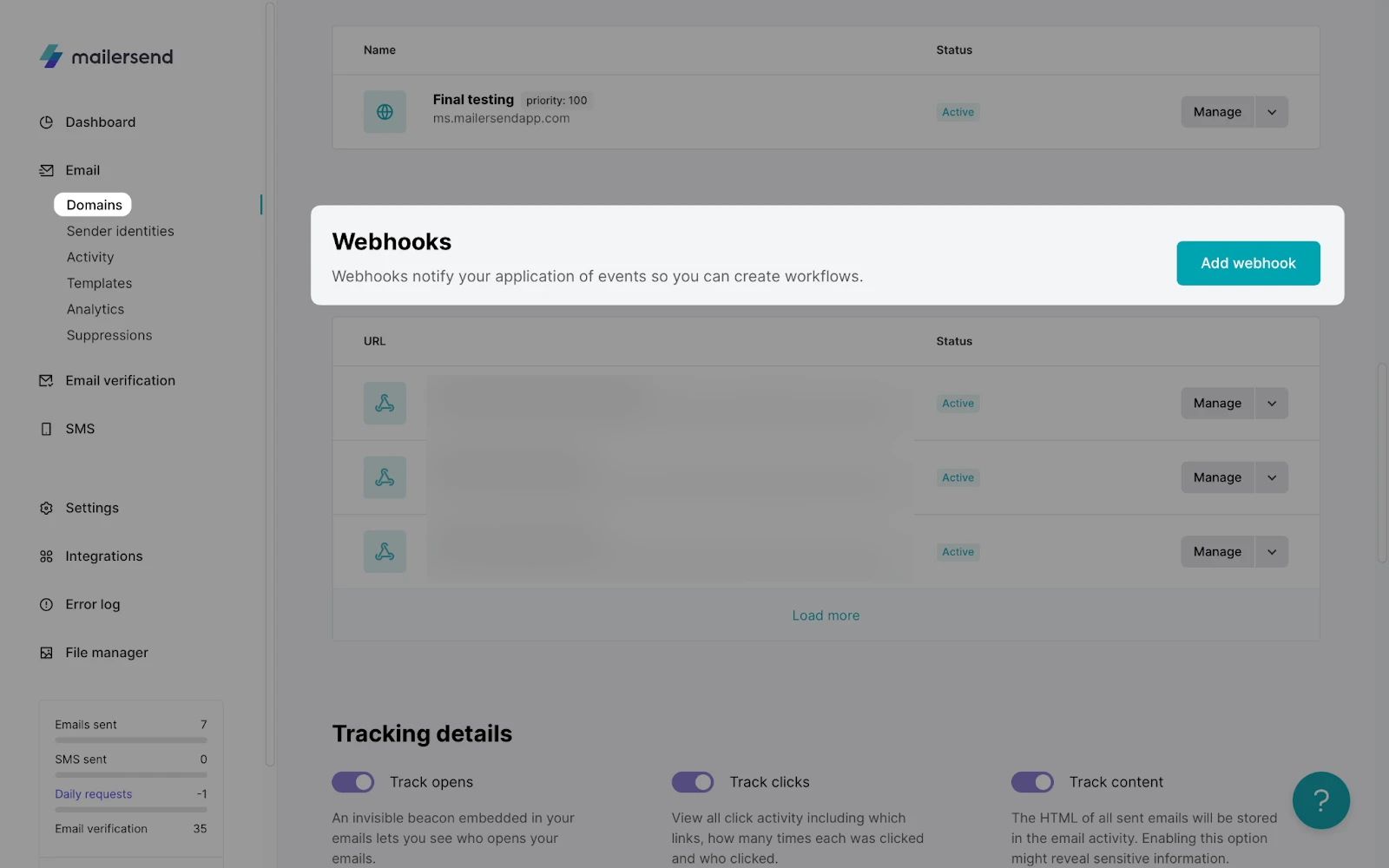The width and height of the screenshot is (1389, 868).
Task: Click the first webhook icon in list
Action: (385, 404)
